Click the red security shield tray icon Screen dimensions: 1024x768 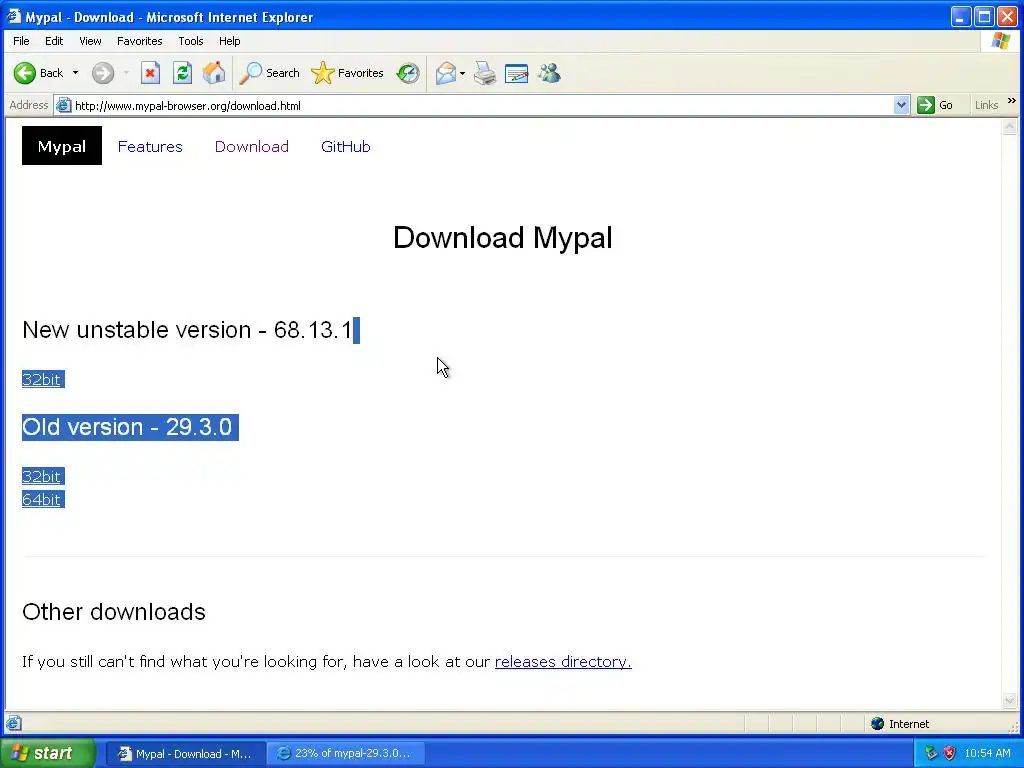pyautogui.click(x=950, y=753)
